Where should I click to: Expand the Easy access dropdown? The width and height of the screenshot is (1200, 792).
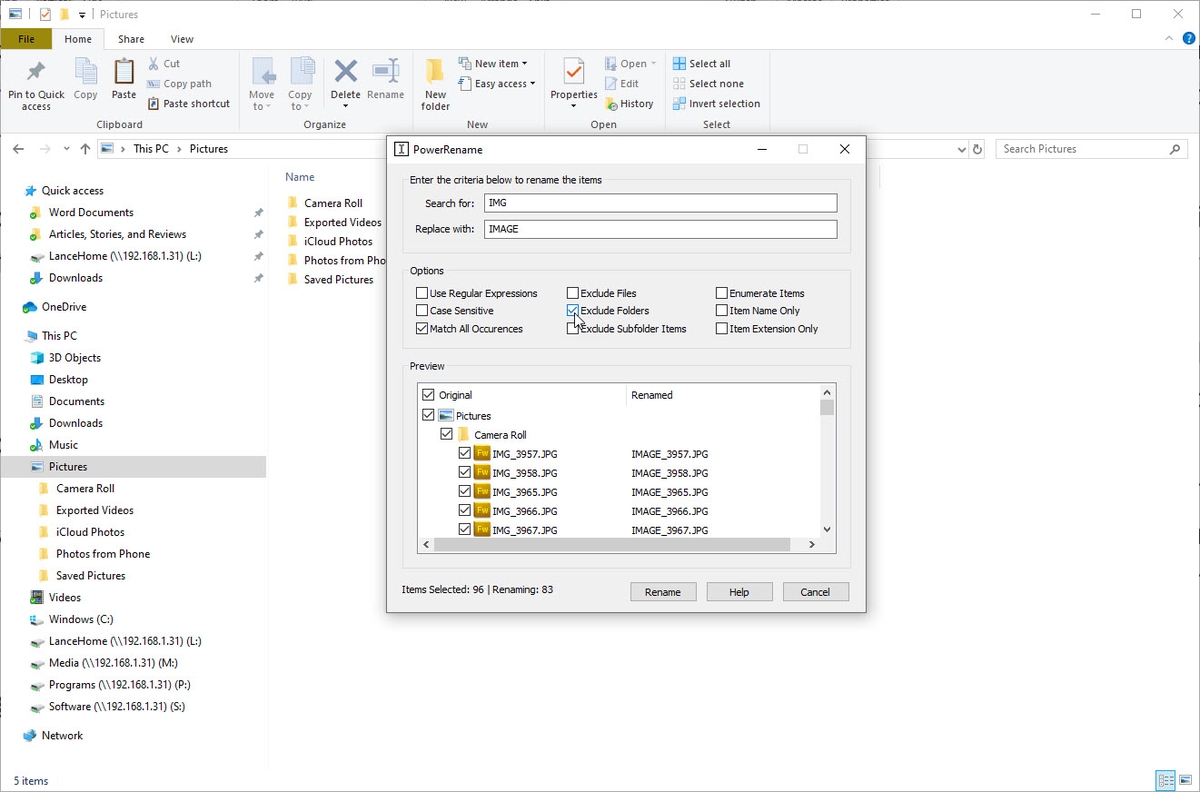coord(497,84)
